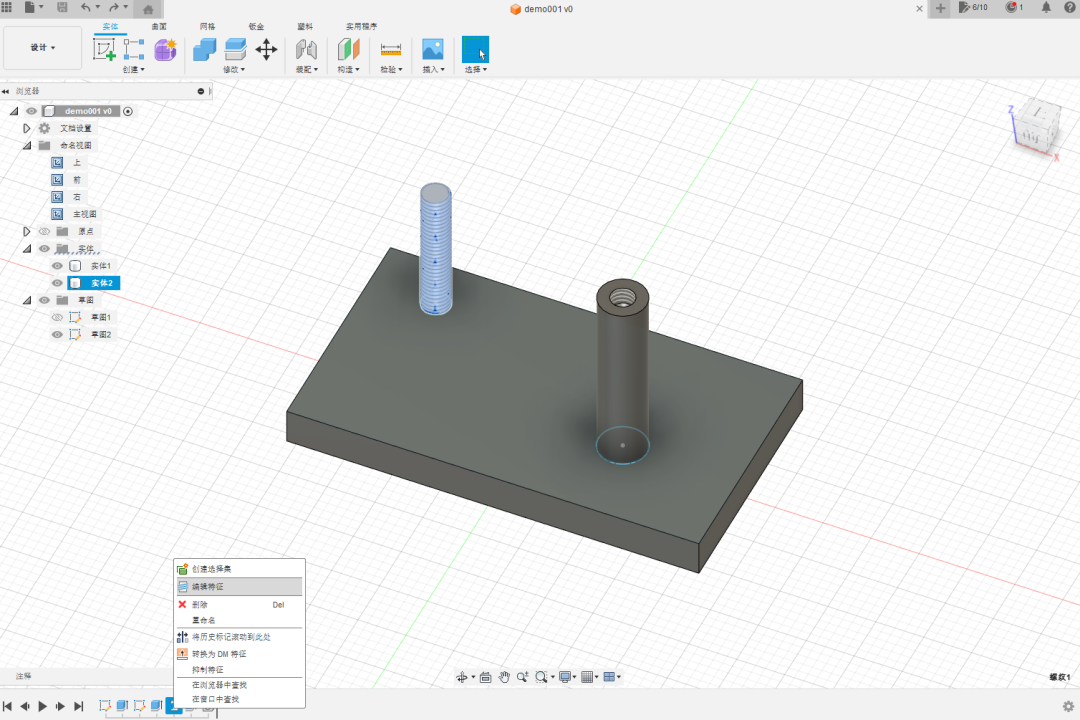Click the Create Form purple icon

[x=165, y=50]
